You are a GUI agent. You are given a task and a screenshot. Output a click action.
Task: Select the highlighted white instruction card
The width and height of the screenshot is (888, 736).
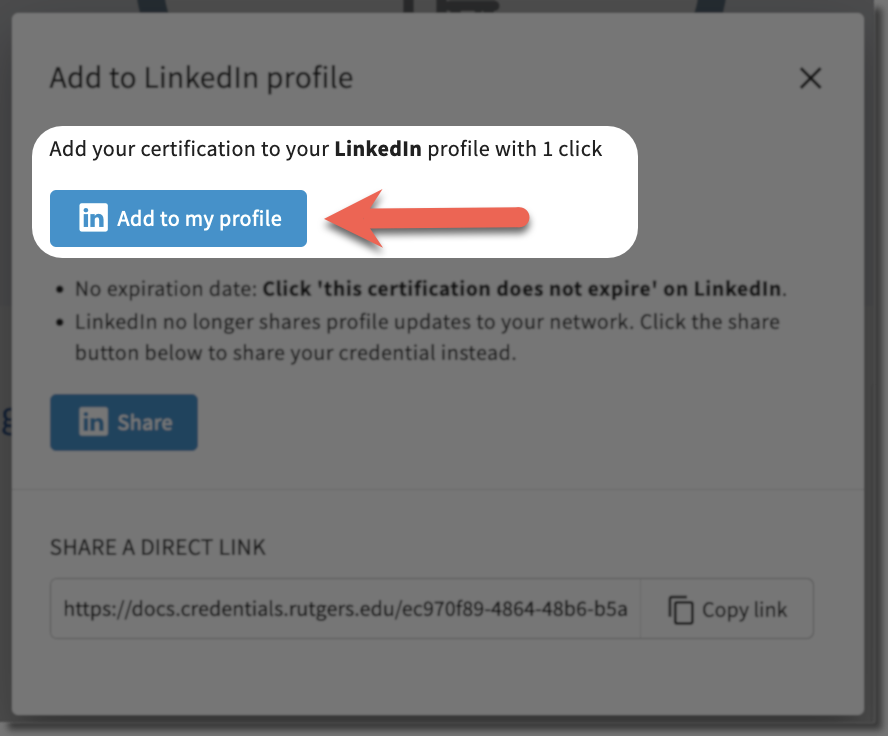point(335,190)
